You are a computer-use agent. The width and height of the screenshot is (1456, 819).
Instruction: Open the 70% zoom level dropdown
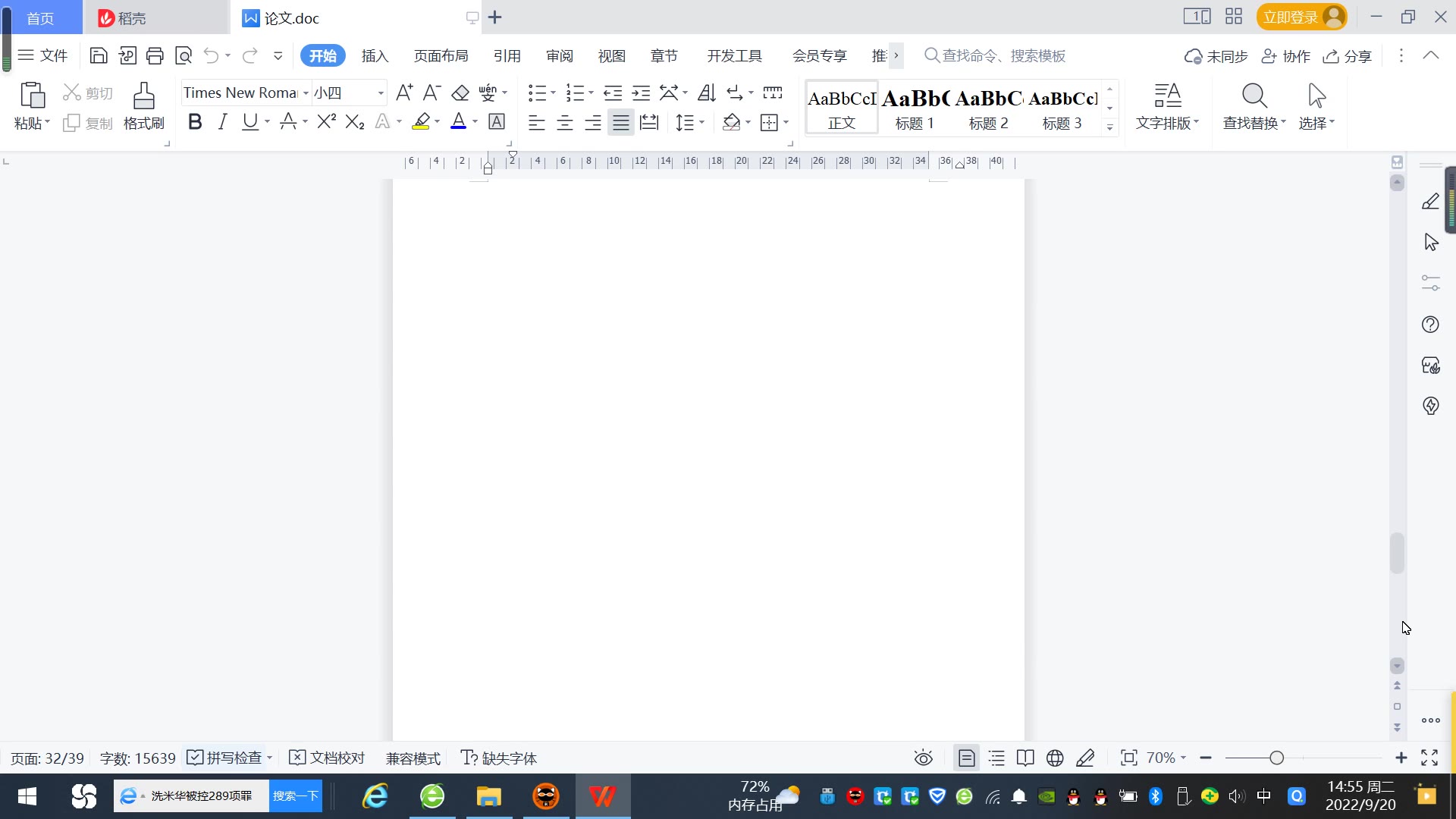pos(1166,758)
